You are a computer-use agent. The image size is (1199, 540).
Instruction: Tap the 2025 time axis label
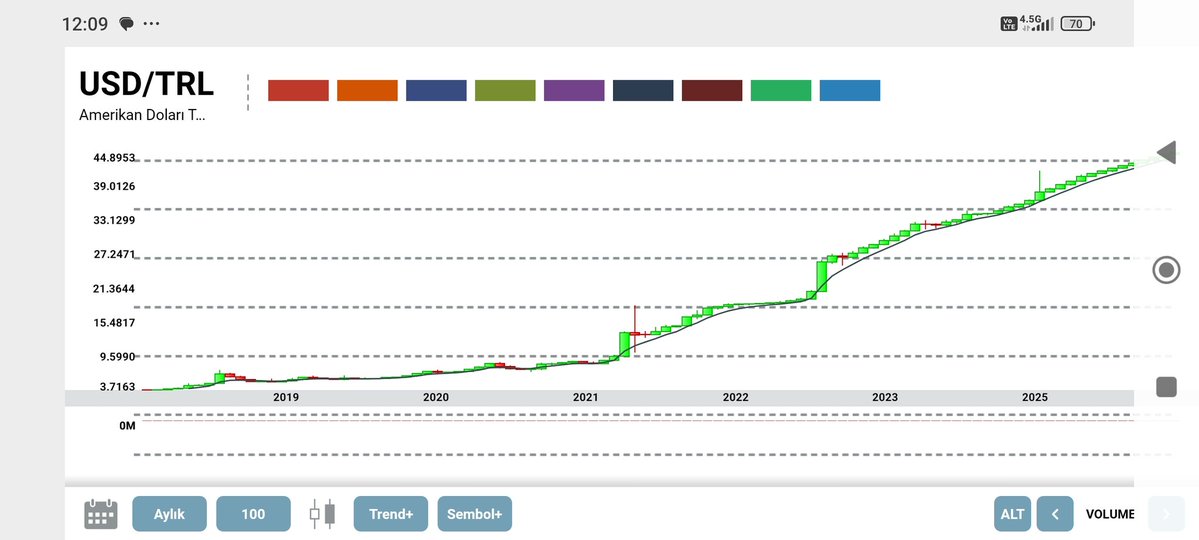point(1035,398)
